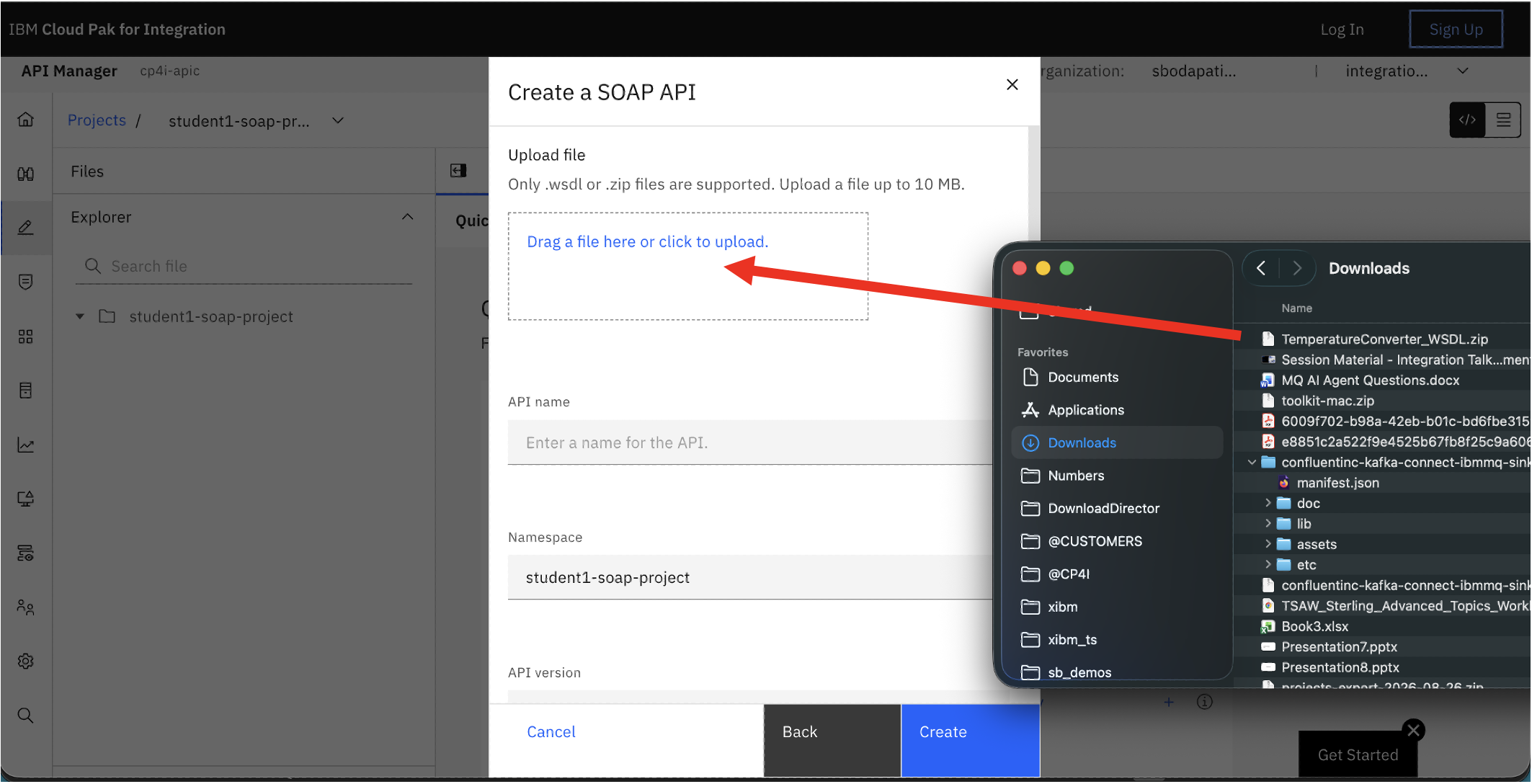Expand the doc folder in Finder
The image size is (1532, 784).
1268,503
